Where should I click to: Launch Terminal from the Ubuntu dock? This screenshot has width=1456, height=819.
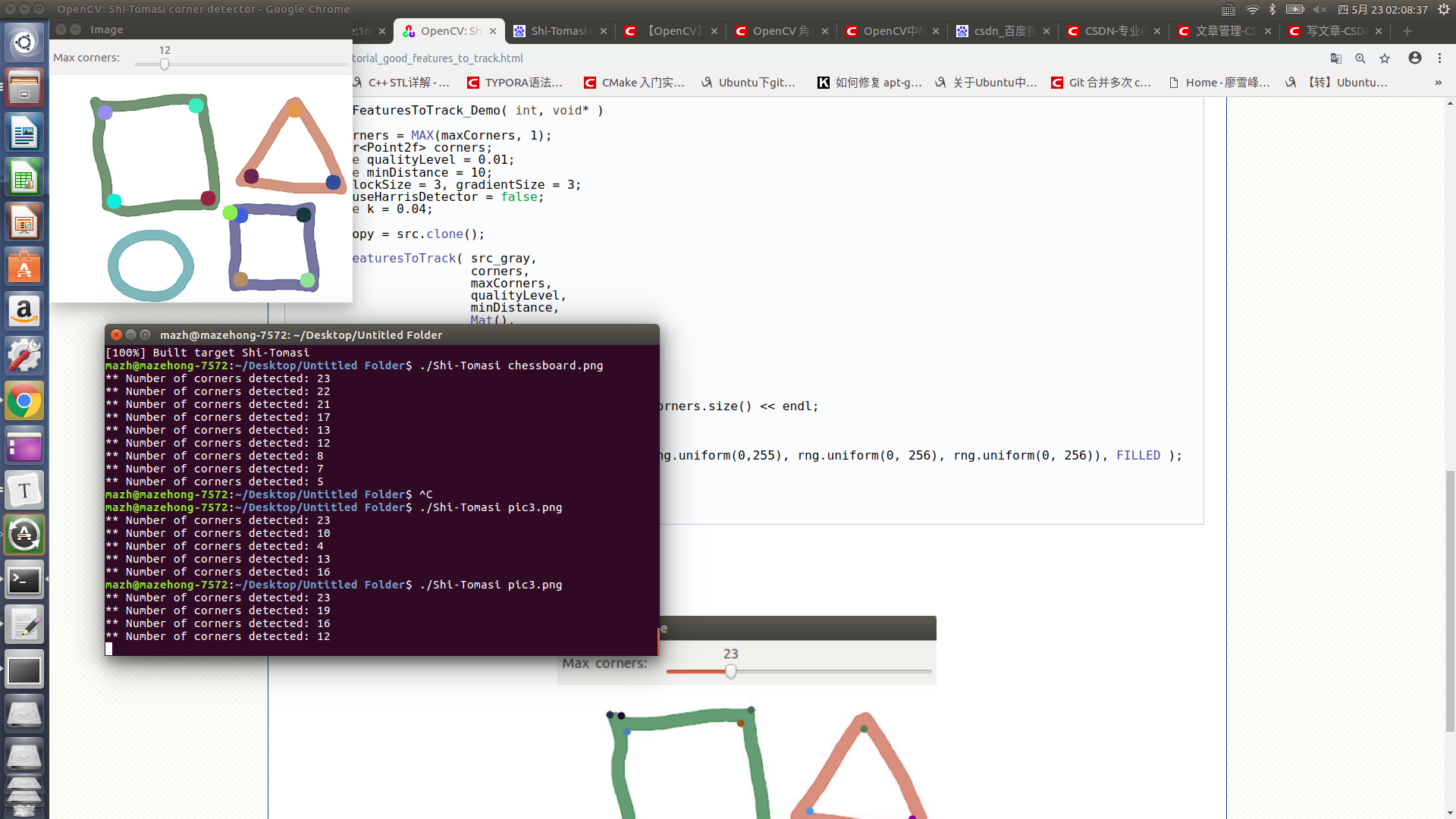tap(24, 581)
